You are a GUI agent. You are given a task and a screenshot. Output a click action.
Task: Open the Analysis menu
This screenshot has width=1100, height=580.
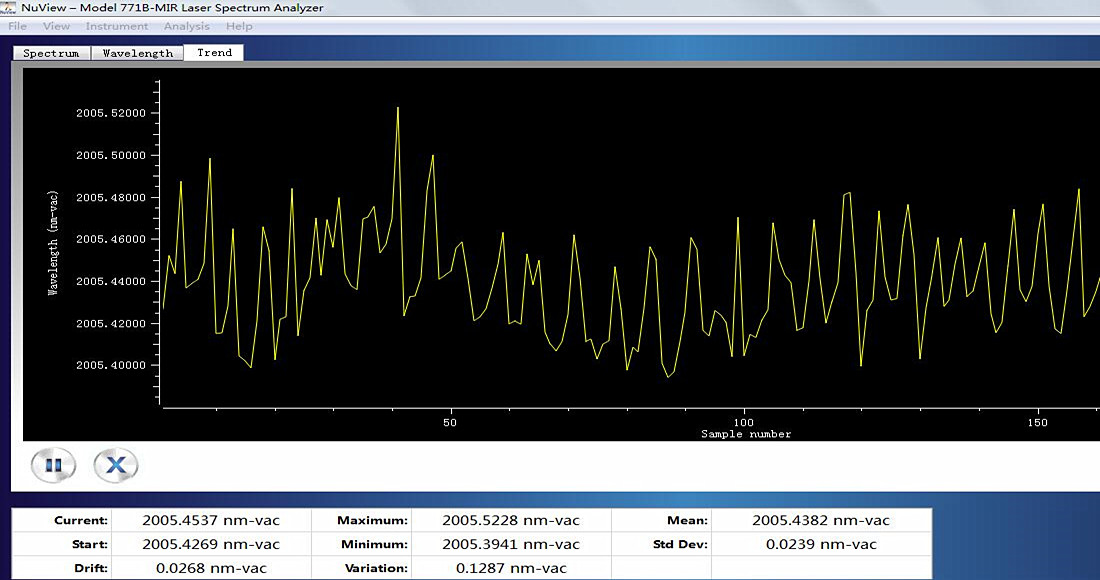(187, 26)
